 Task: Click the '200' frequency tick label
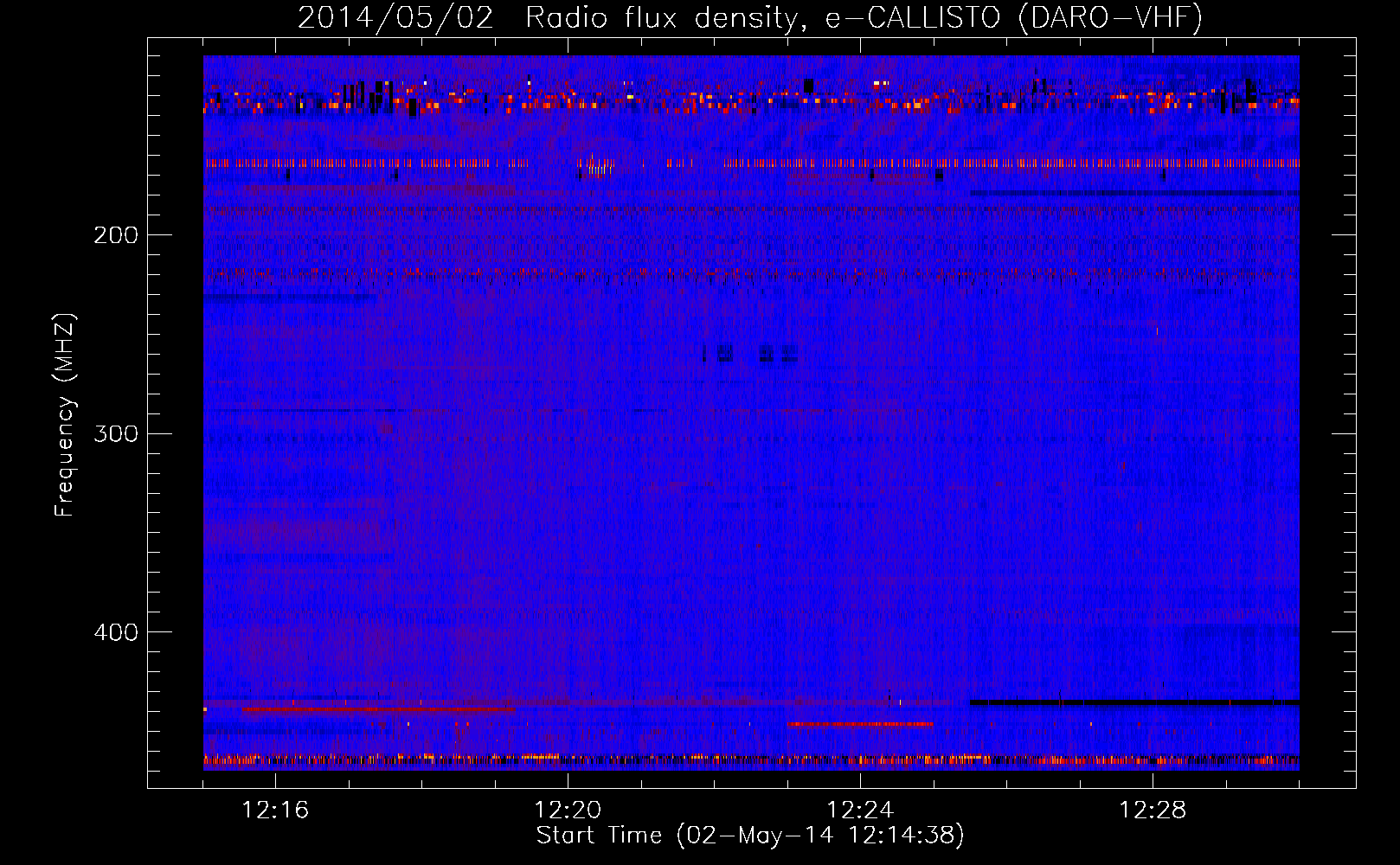pyautogui.click(x=116, y=234)
